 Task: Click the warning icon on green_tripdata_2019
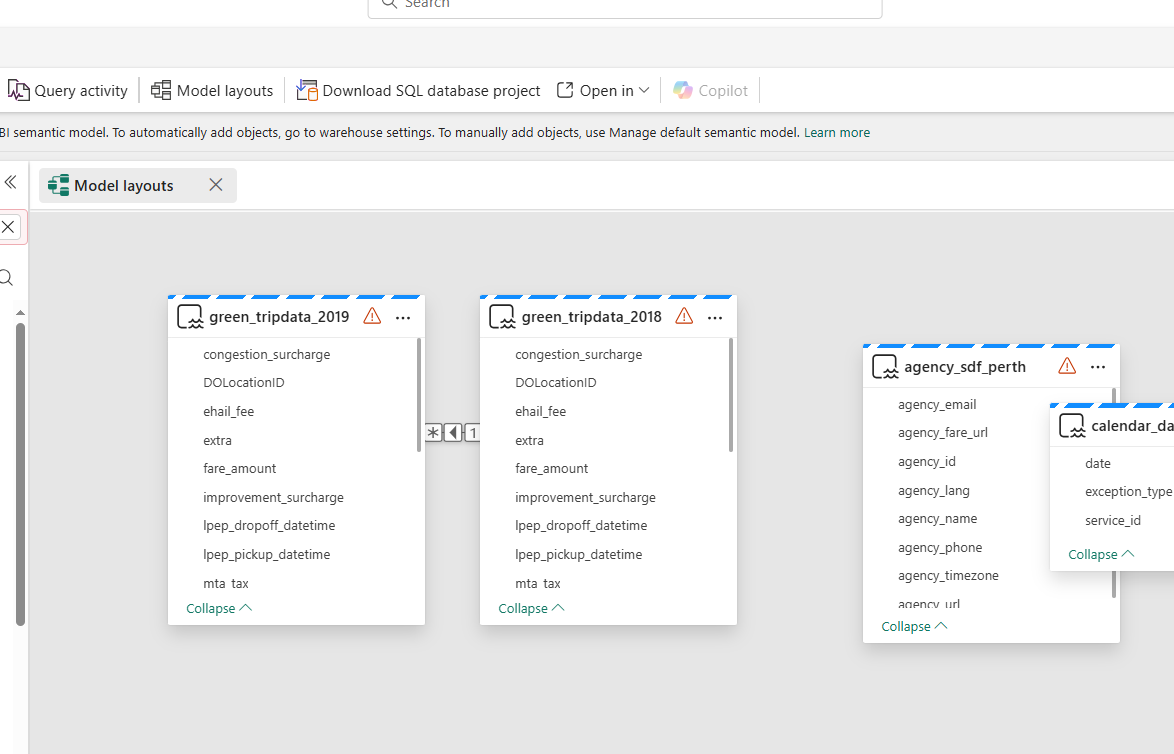[x=372, y=316]
